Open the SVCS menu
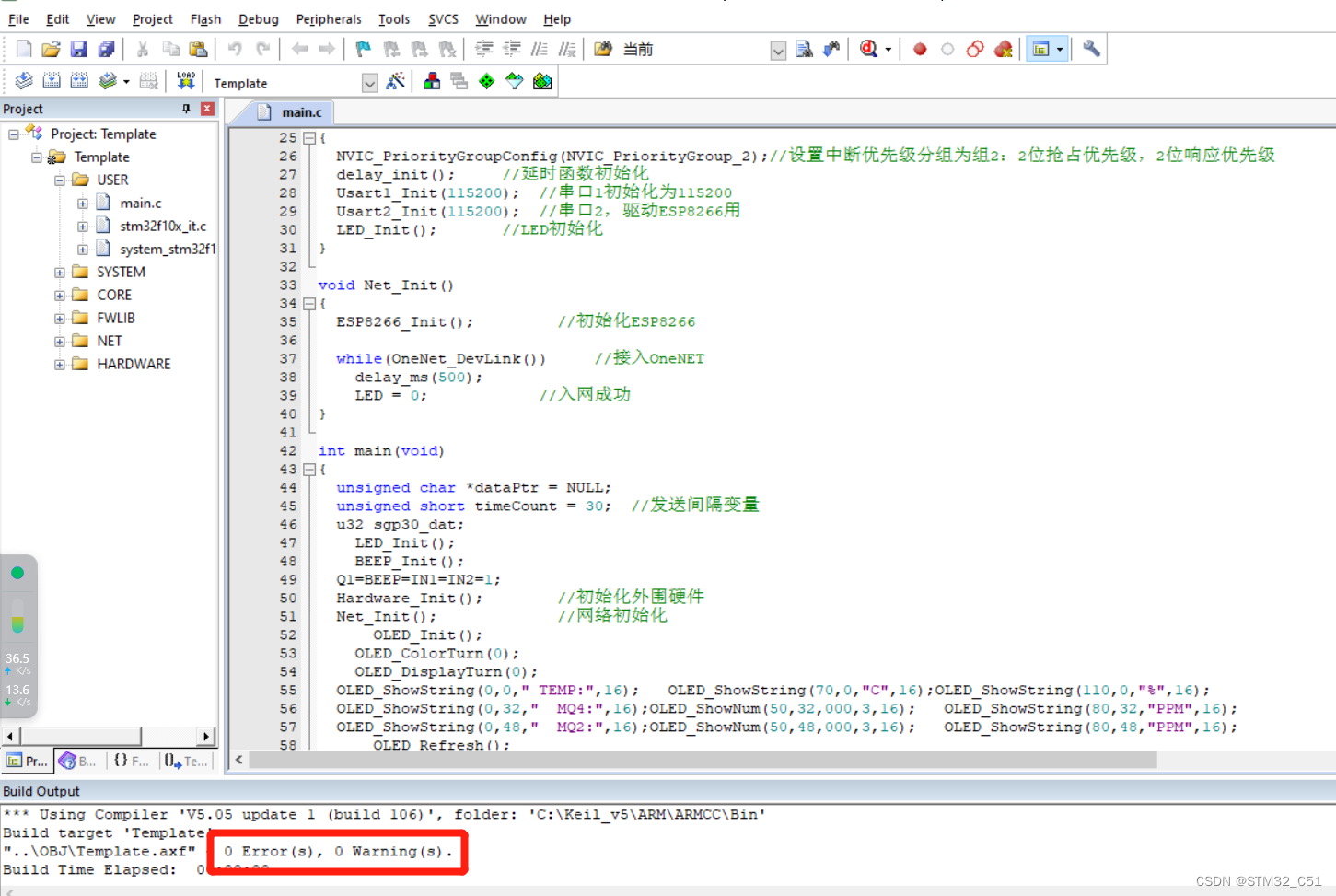1336x896 pixels. (443, 19)
